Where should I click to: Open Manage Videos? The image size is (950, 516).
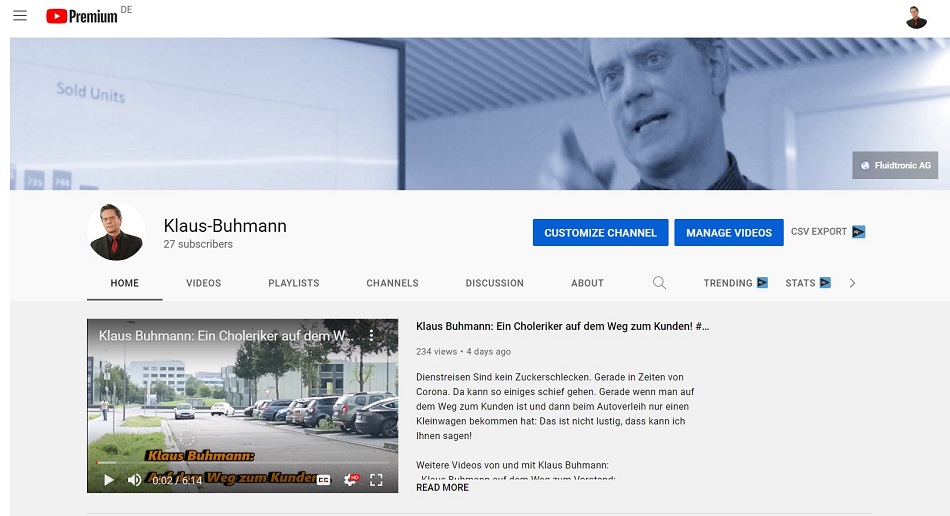click(x=729, y=233)
